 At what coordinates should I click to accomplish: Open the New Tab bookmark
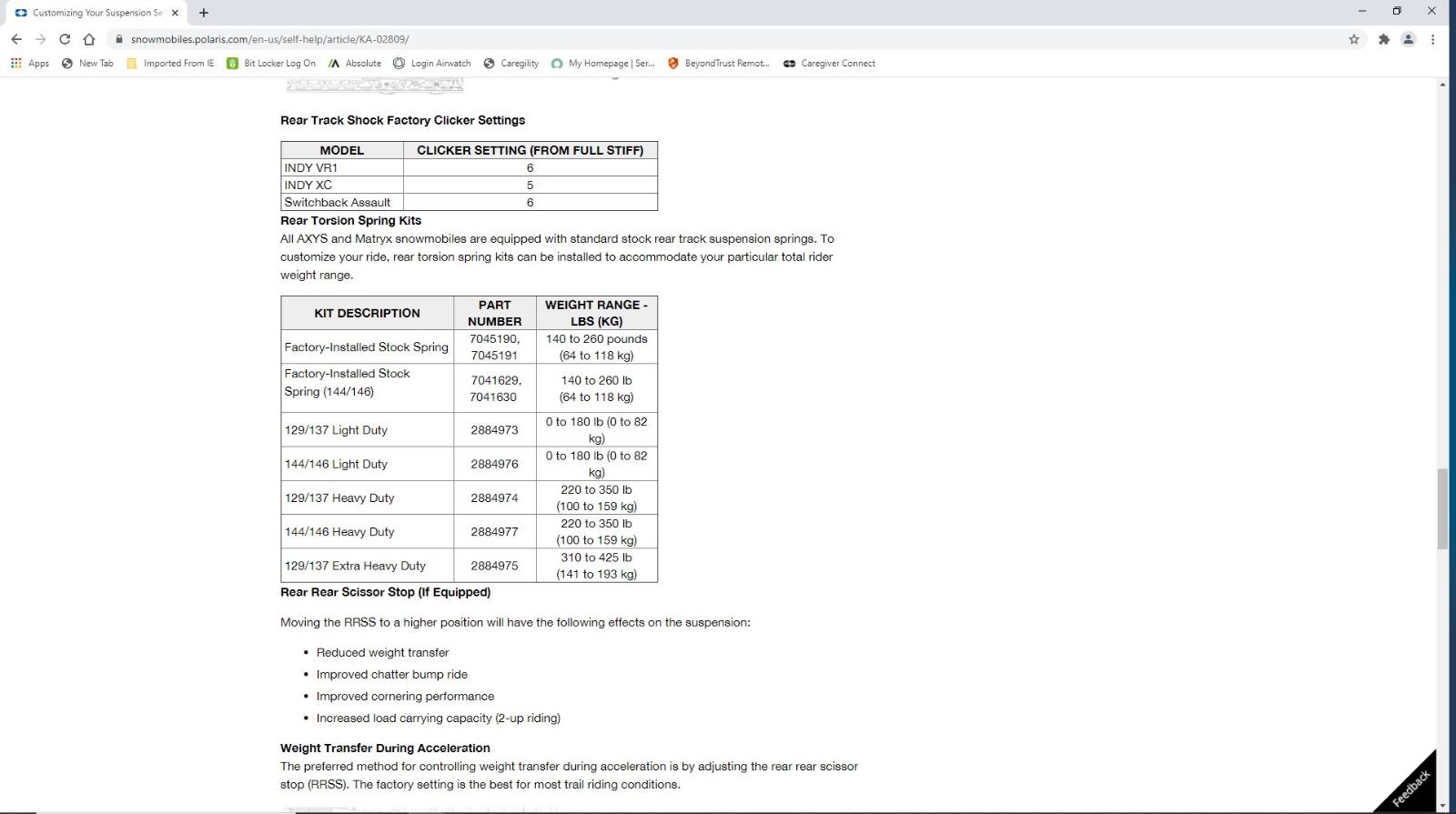point(87,64)
